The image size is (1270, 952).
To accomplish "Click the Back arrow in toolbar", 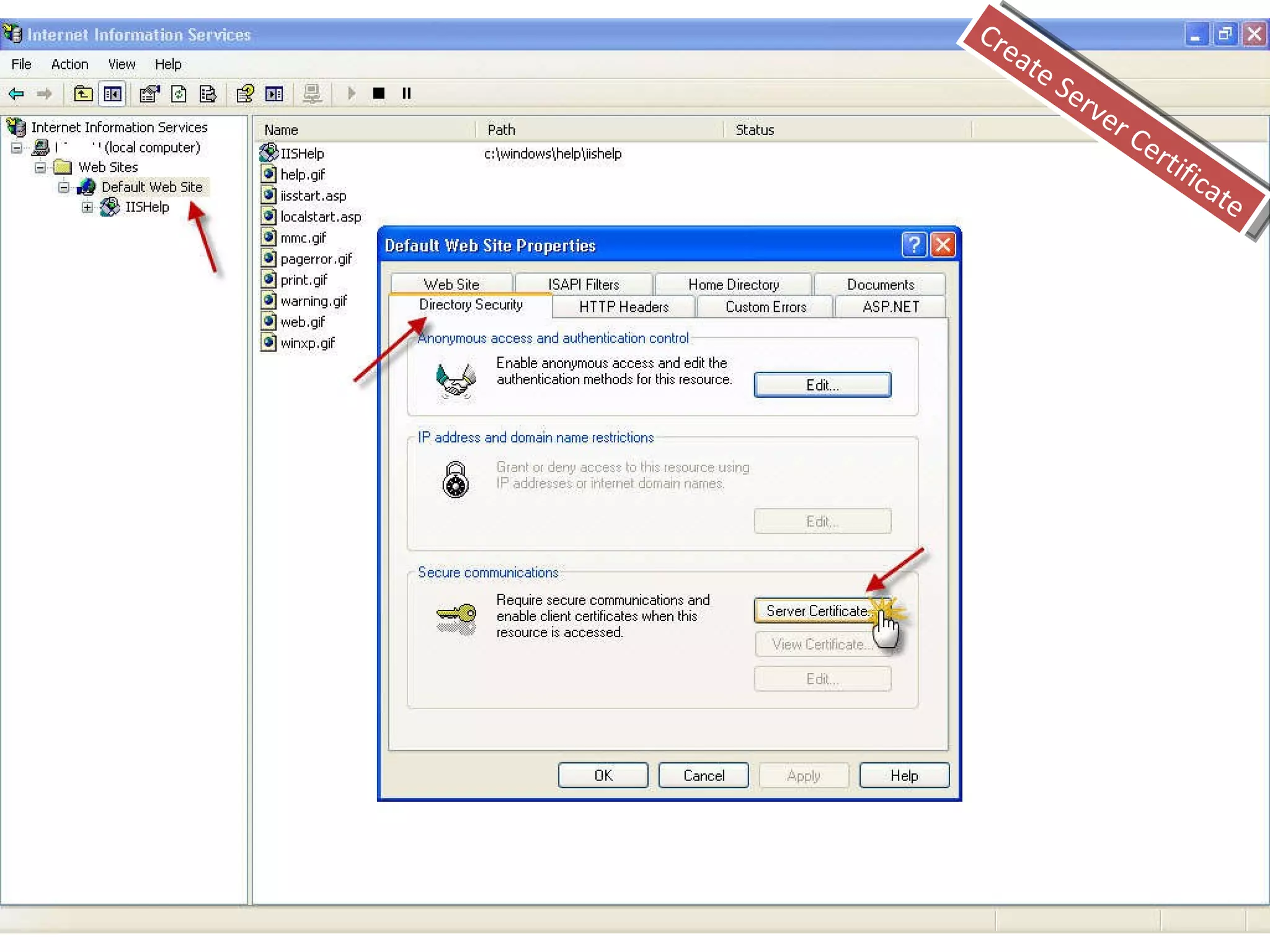I will 17,94.
